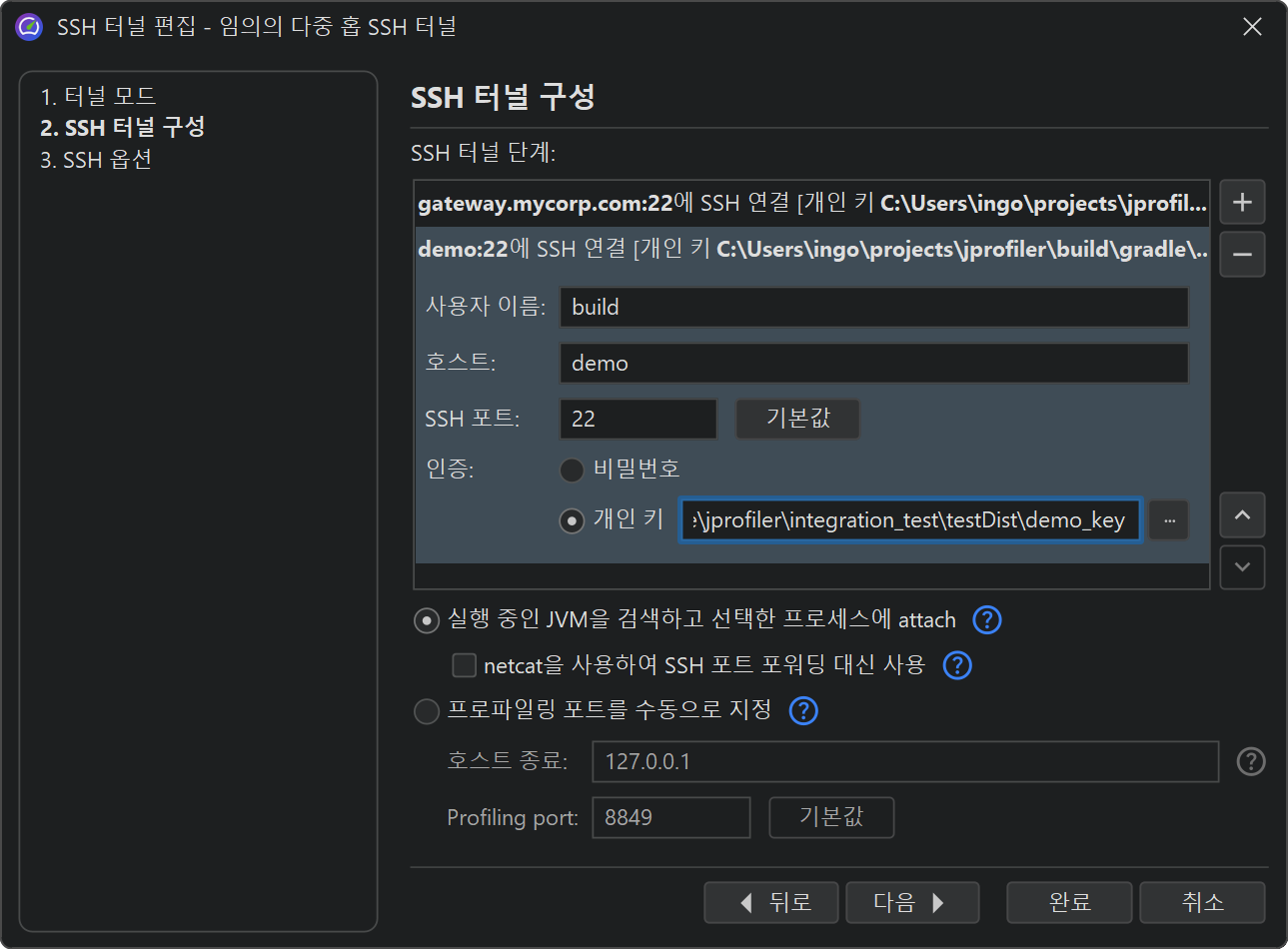Click the 호스트 field containing demo

tap(874, 364)
